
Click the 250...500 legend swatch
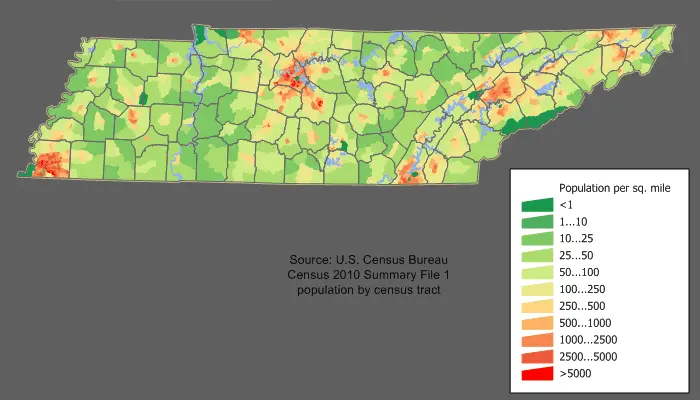(x=537, y=306)
